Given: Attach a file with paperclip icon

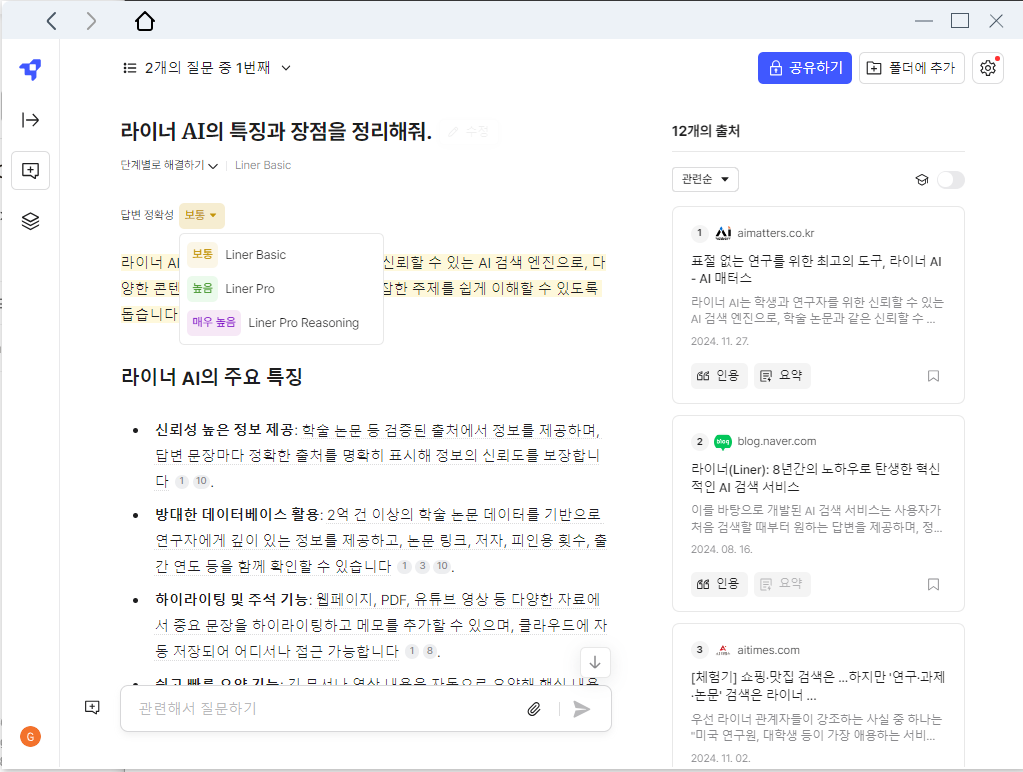Looking at the screenshot, I should 534,709.
